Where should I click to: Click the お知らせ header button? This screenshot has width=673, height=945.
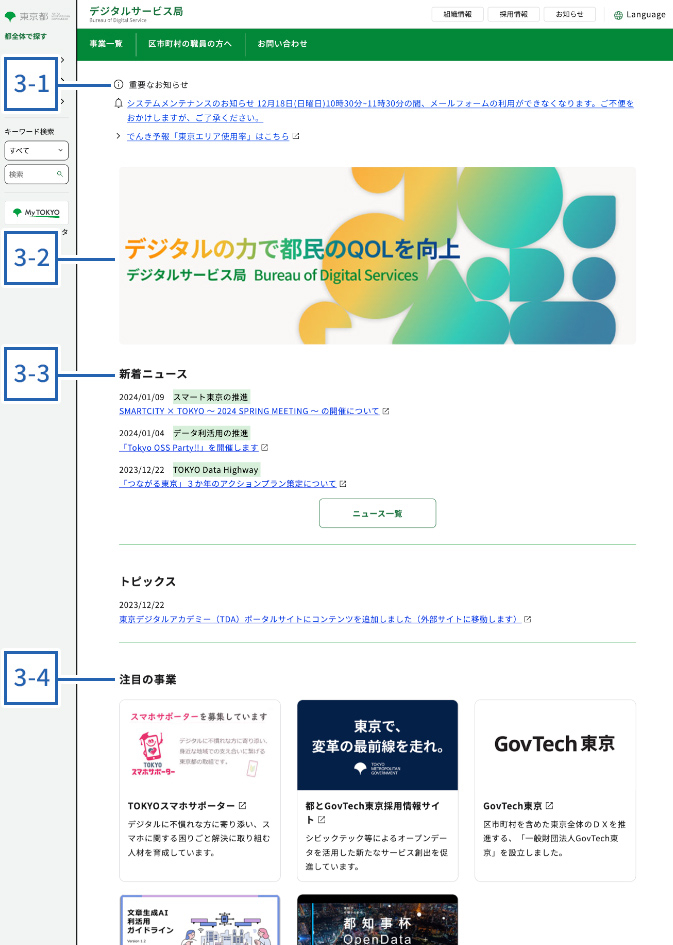569,14
